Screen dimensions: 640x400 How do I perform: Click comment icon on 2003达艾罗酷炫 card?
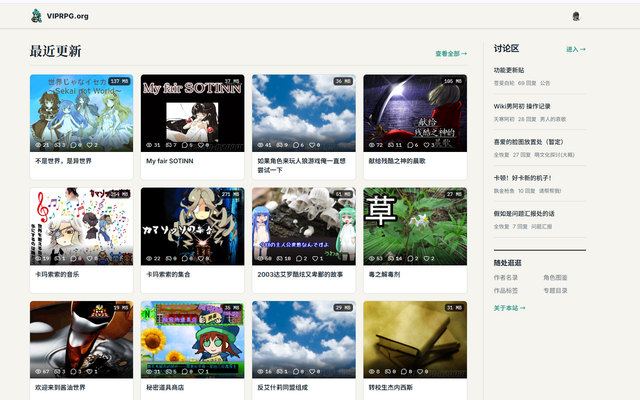(x=298, y=258)
